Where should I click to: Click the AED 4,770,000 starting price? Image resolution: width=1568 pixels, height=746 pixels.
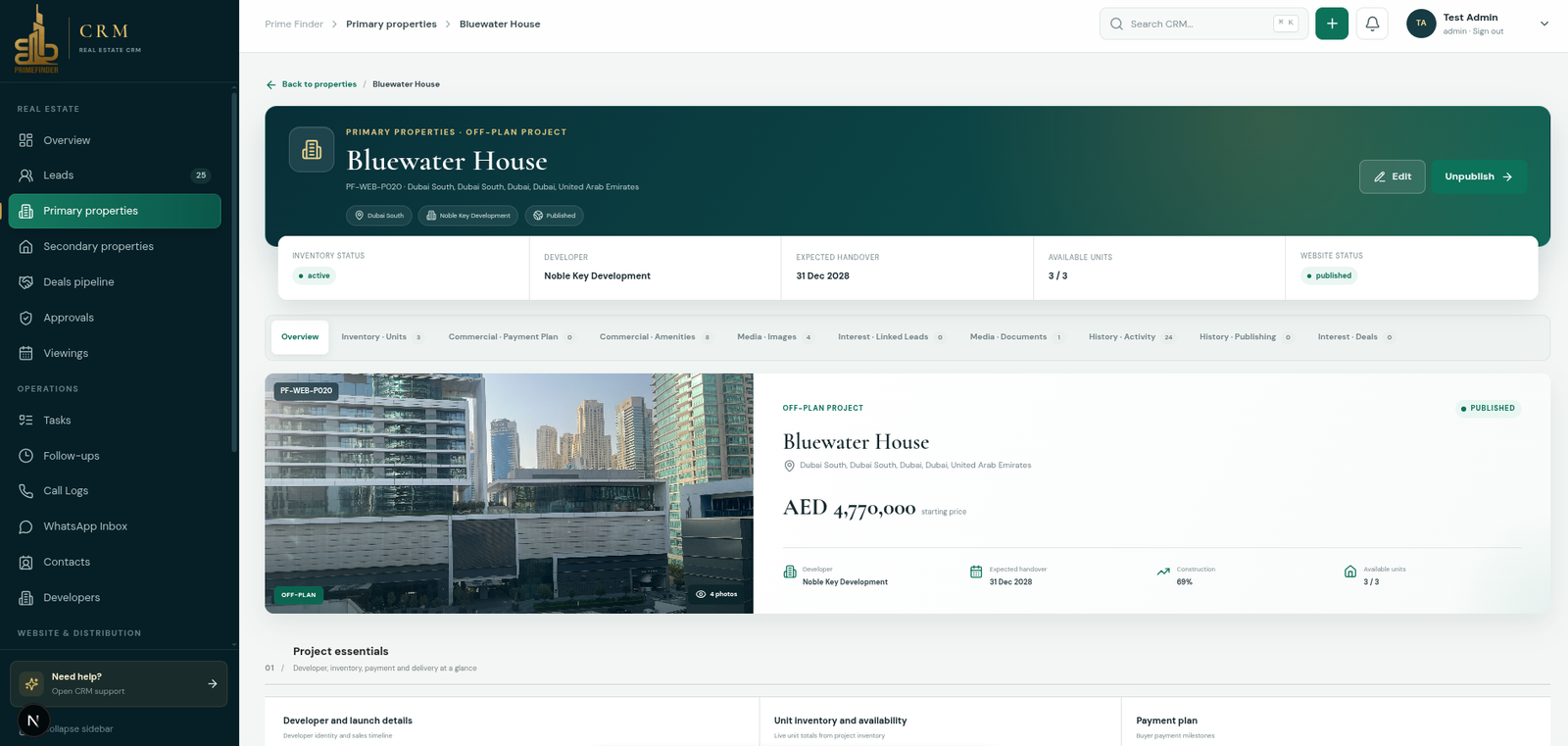849,508
